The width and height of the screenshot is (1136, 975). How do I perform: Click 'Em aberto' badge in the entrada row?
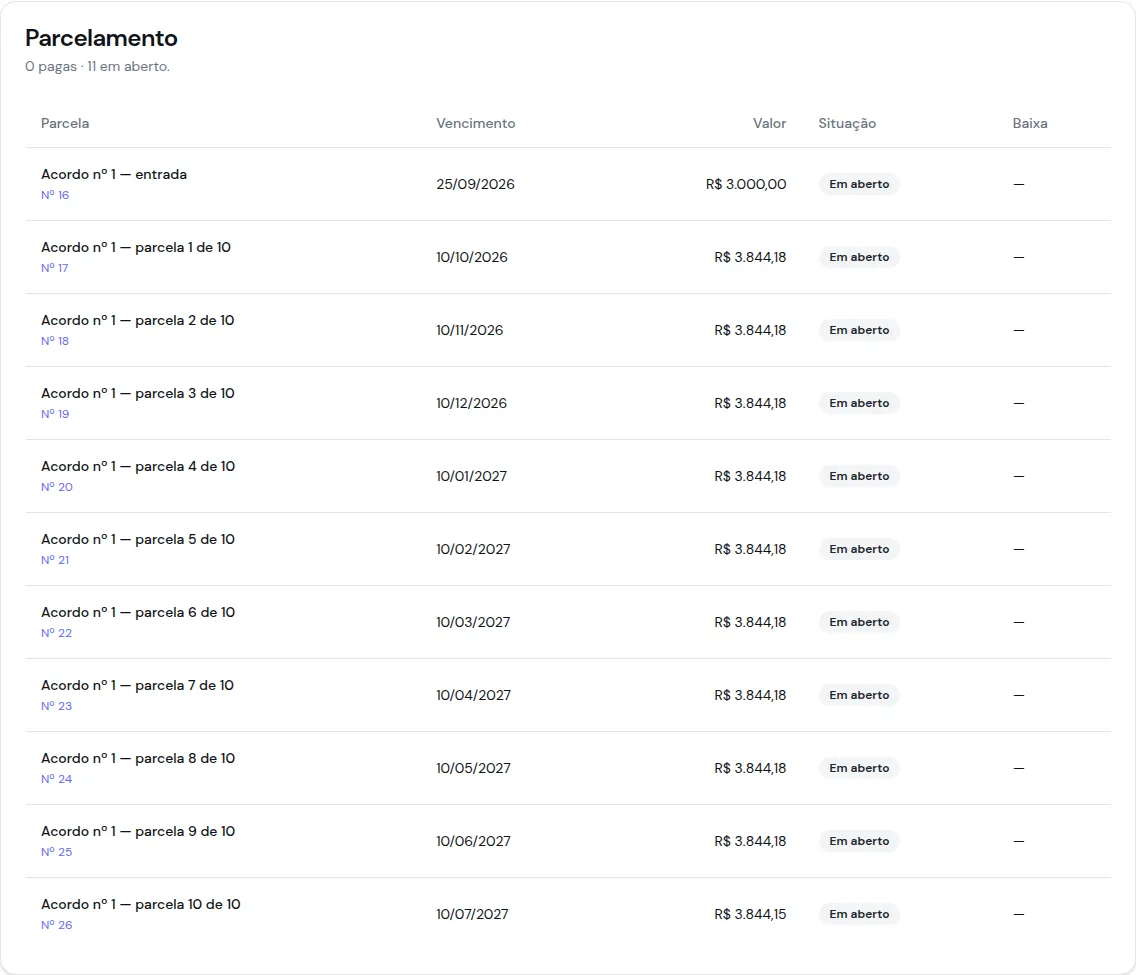(859, 185)
